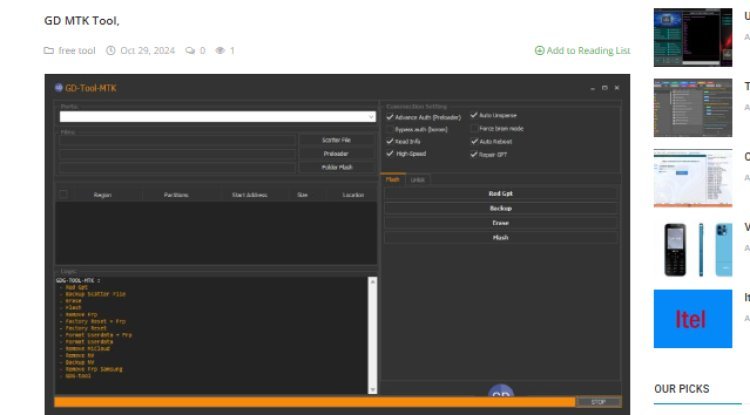
Task: Click the folder flash path field
Action: (177, 167)
